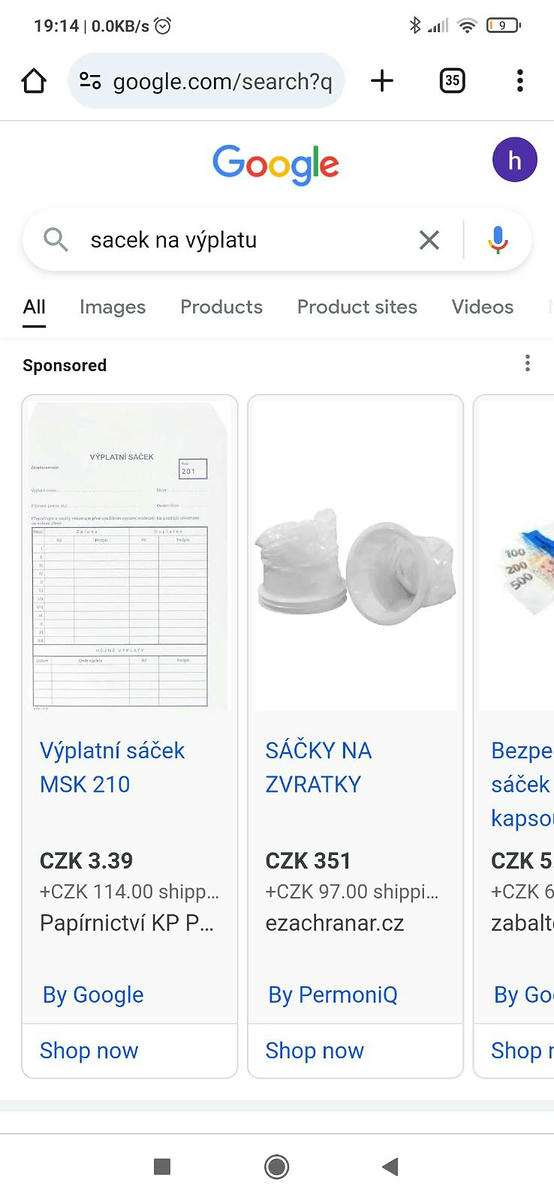Open Chrome three-dot overflow menu

click(x=520, y=82)
